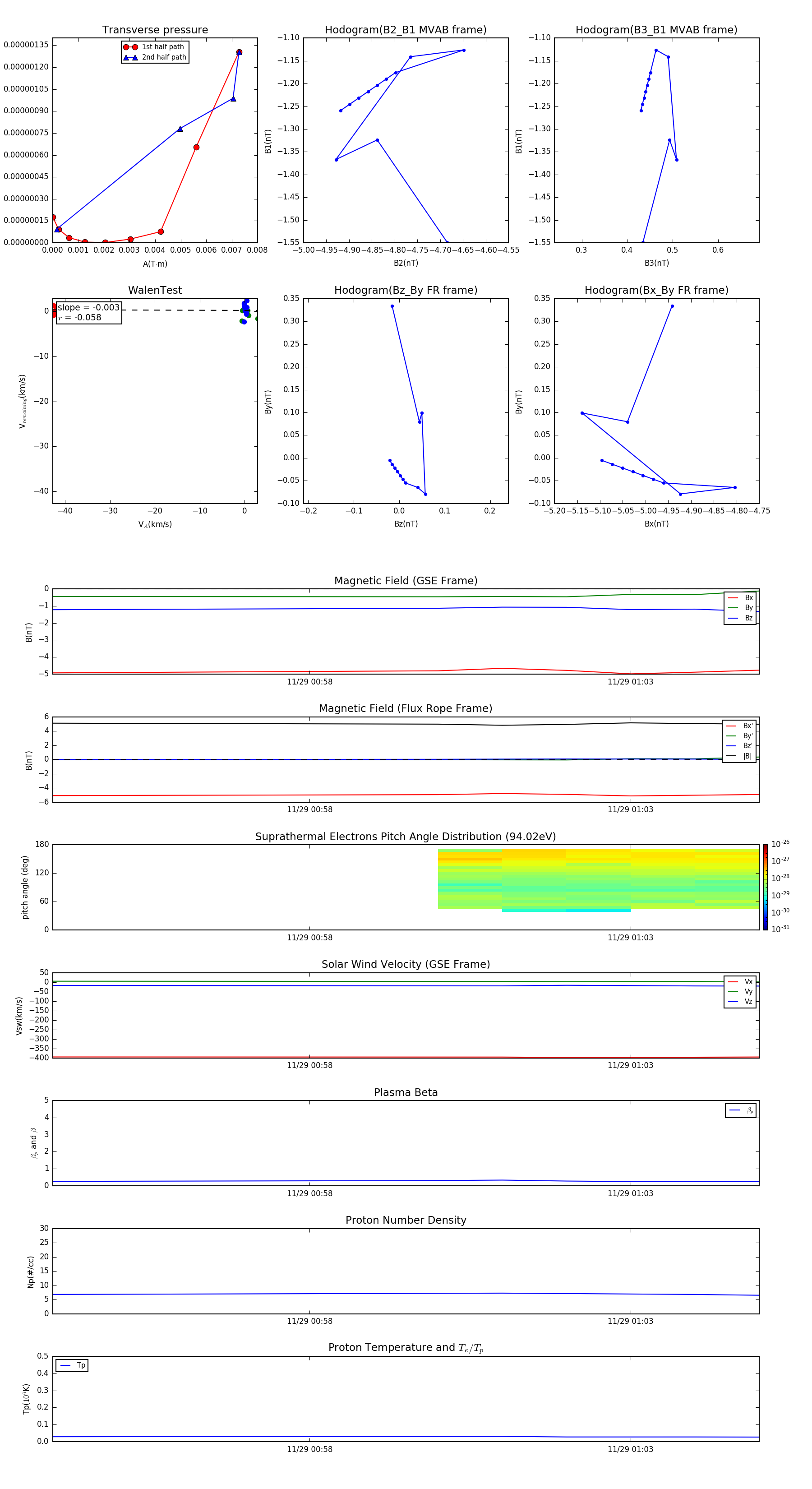Select the 'Magnetic Field (Flux Rope Frame)' title
Viewport: 812px width, 1489px height.
(406, 709)
